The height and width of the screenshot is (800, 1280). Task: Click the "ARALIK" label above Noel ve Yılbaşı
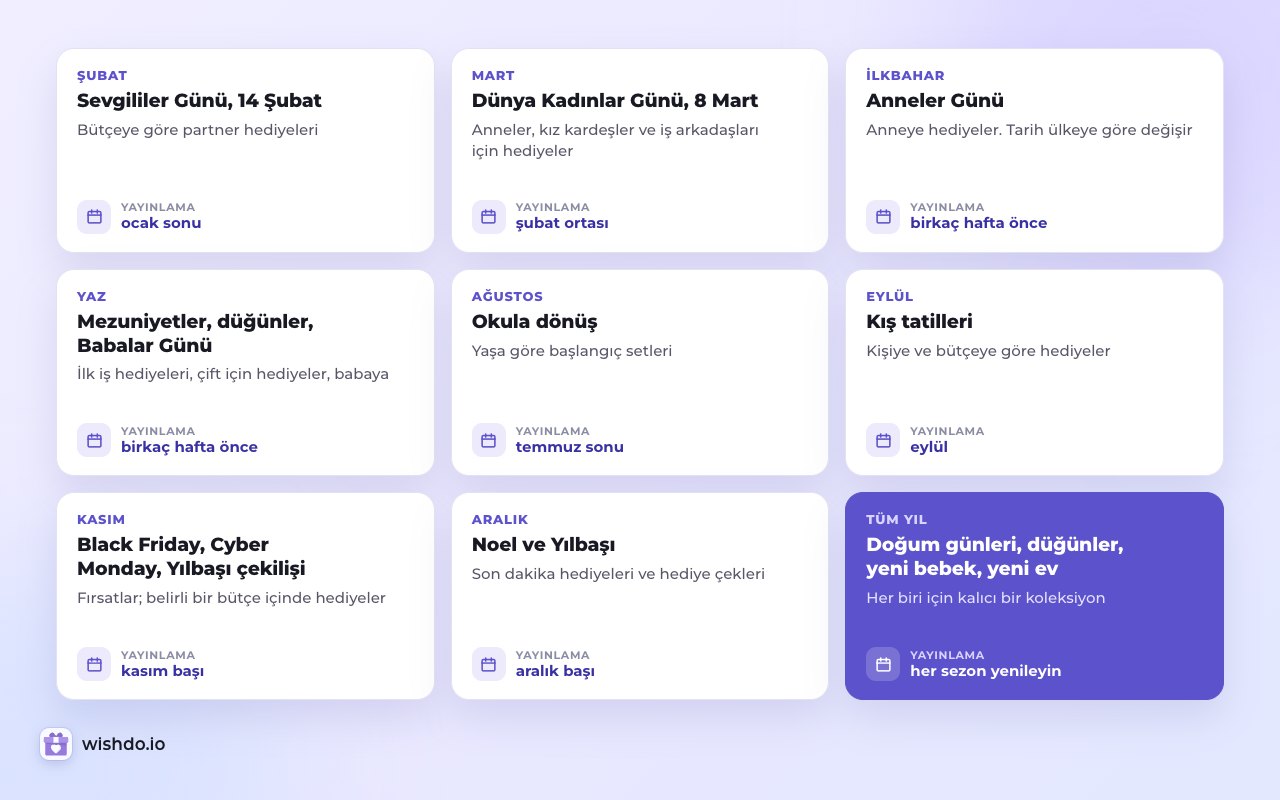[500, 519]
